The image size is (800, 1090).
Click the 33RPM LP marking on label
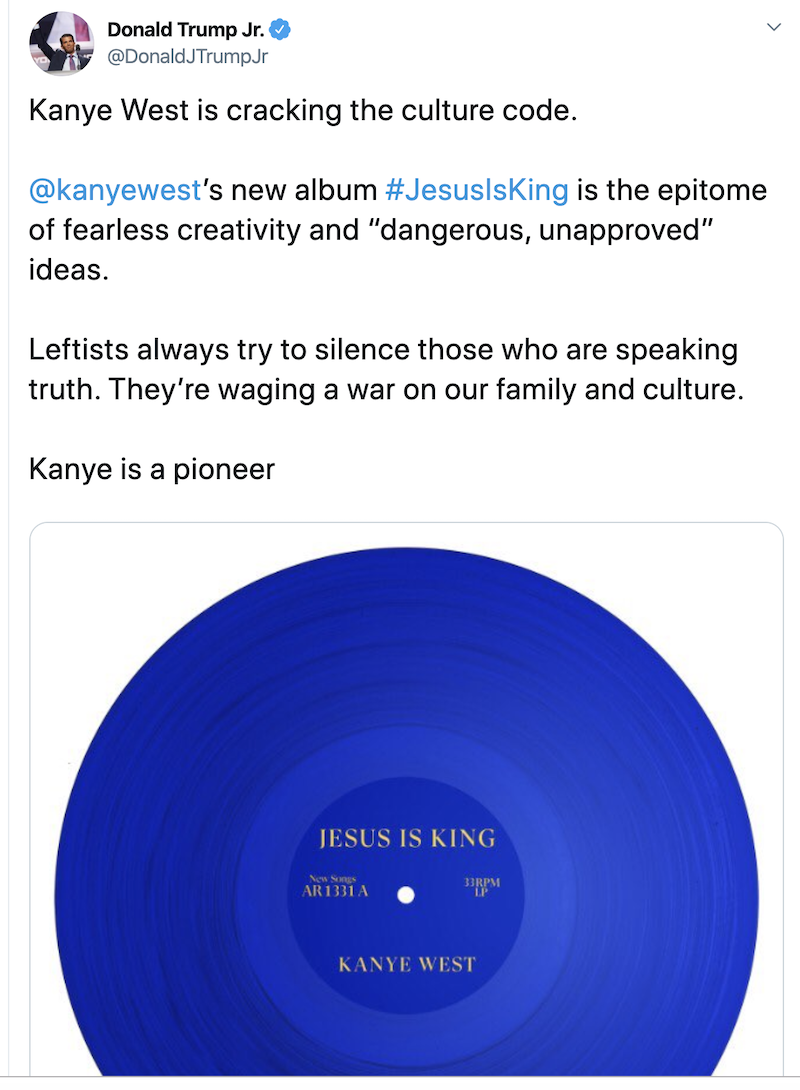(x=482, y=887)
